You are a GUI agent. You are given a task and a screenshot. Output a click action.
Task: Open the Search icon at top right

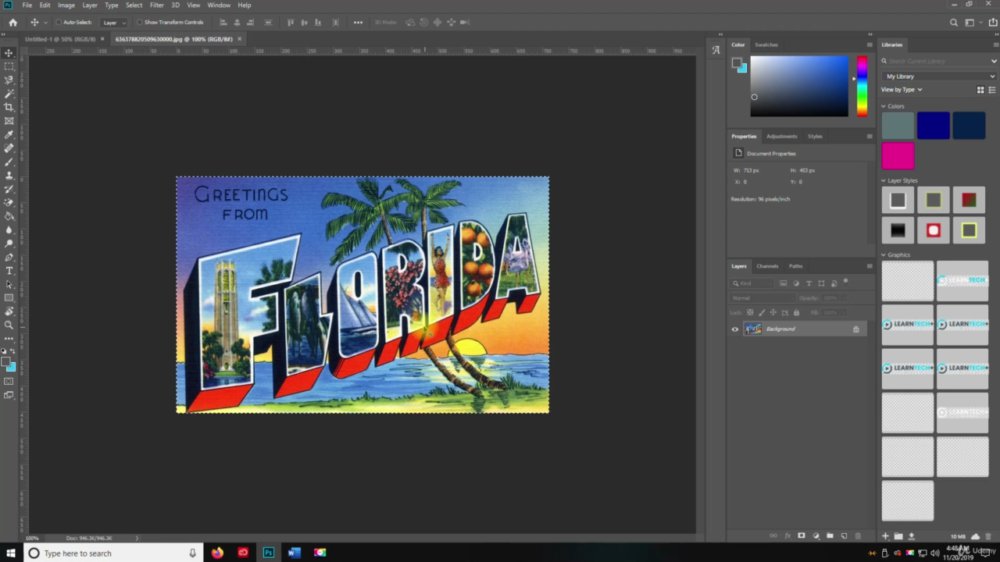point(953,22)
